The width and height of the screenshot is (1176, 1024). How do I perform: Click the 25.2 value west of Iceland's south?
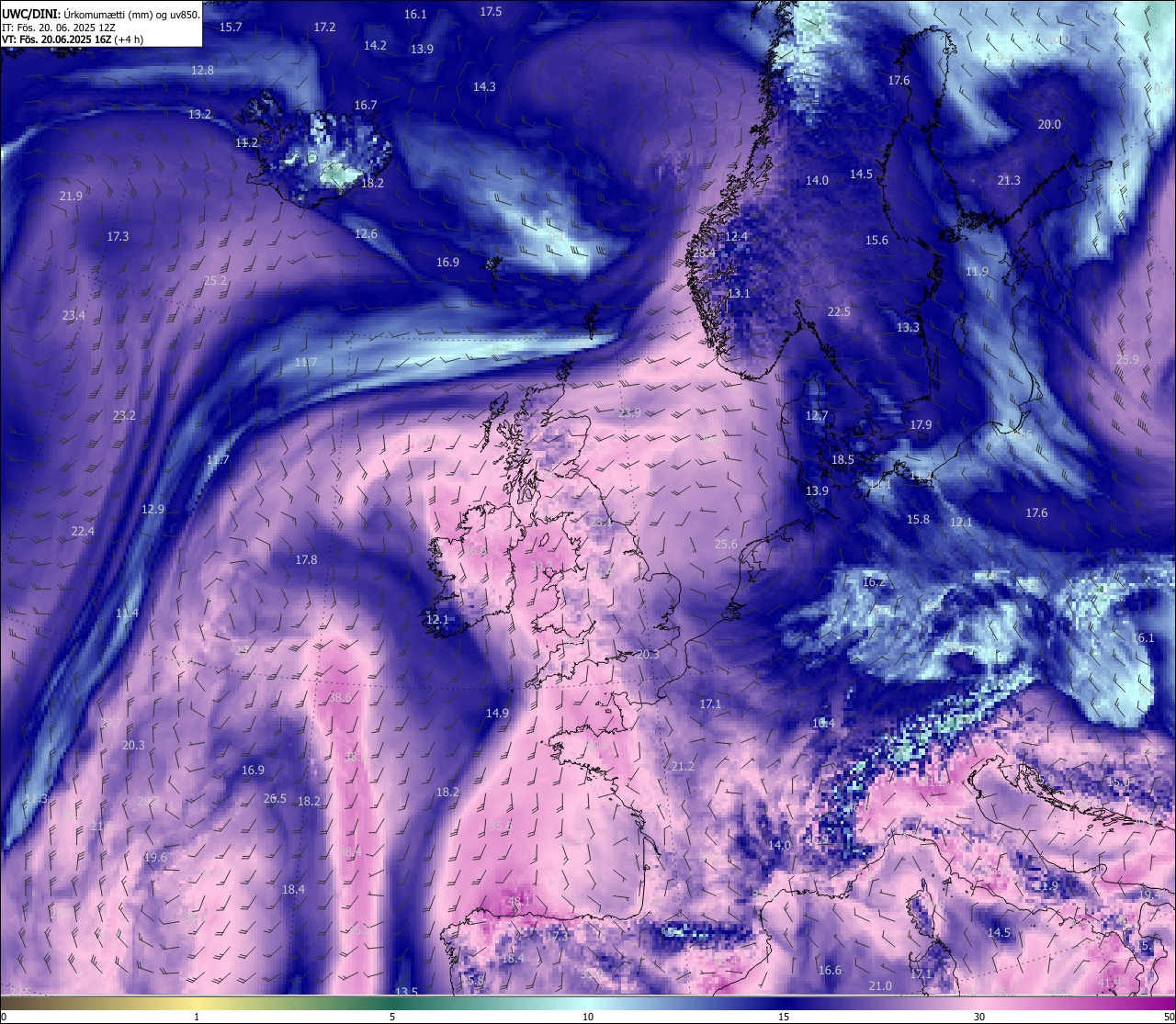[215, 281]
